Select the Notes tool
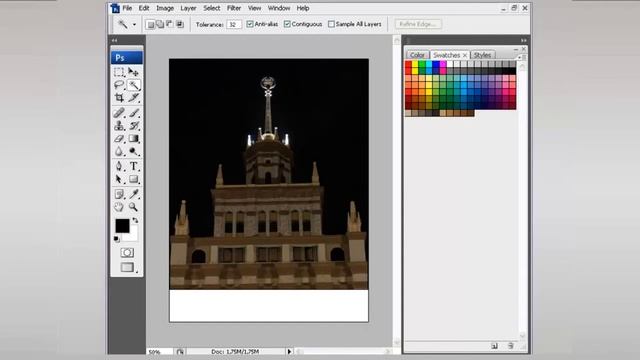 click(x=119, y=194)
